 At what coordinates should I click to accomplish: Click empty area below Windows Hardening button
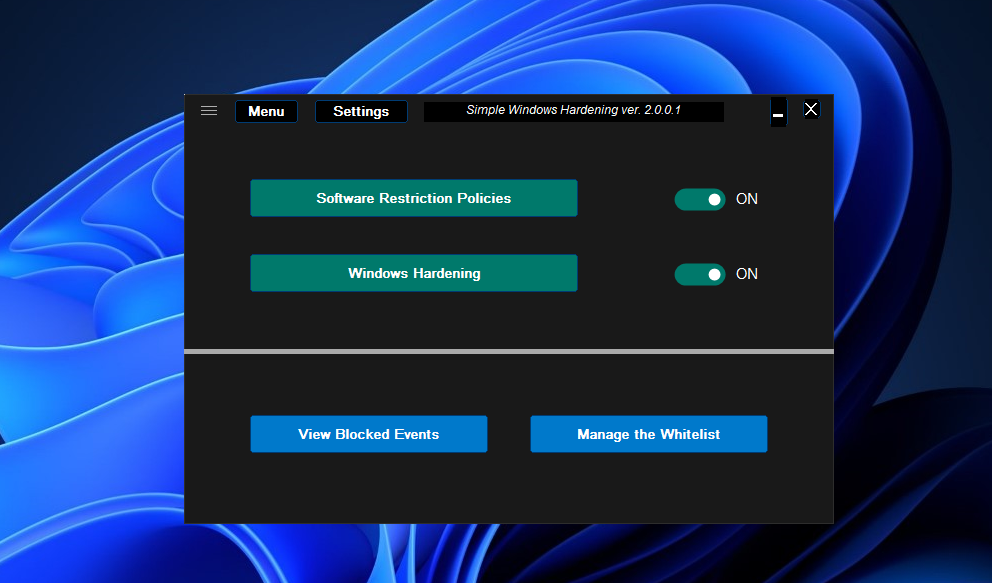(413, 320)
